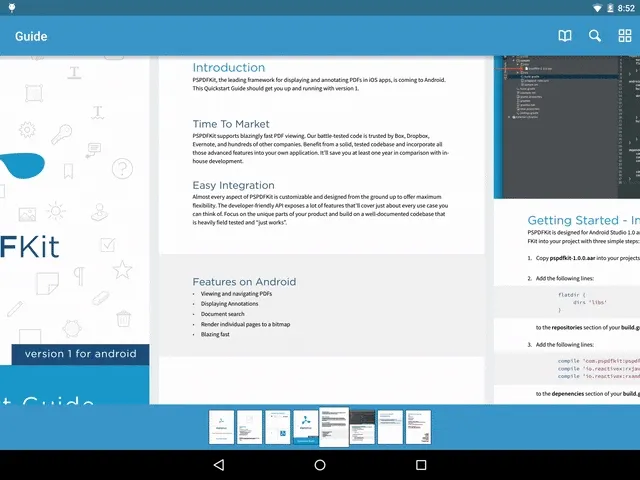
Task: Tap the sun brightness icon on cover
Action: click(56, 211)
